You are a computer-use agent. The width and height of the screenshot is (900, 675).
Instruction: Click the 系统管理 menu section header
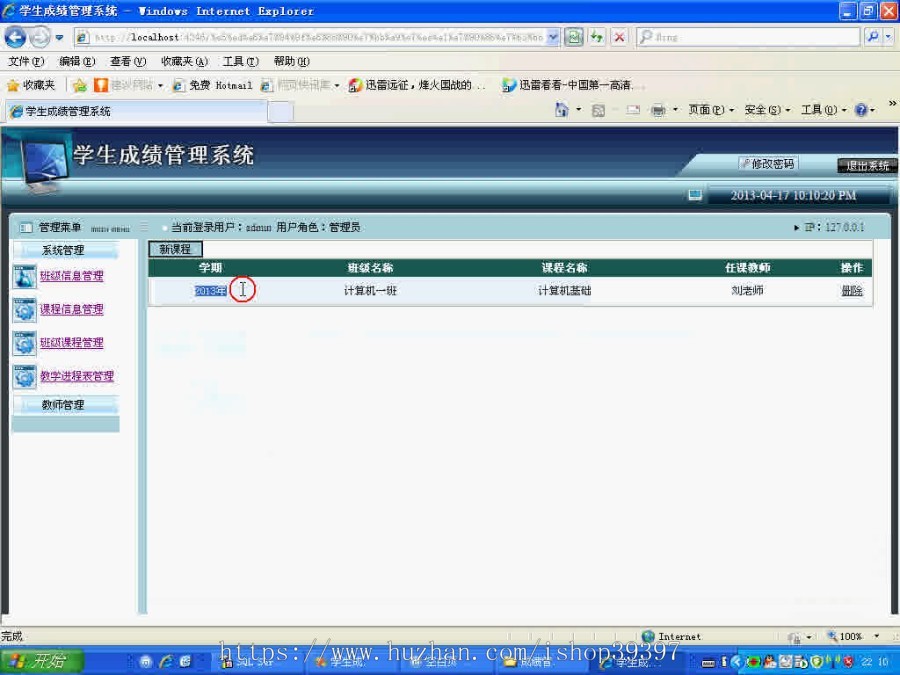[64, 250]
